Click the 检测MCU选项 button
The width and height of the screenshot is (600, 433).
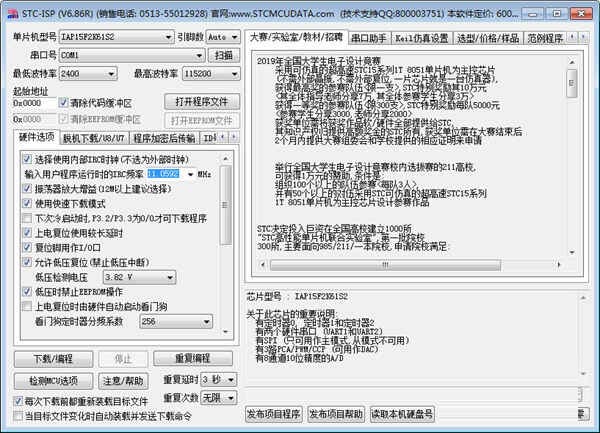click(53, 381)
